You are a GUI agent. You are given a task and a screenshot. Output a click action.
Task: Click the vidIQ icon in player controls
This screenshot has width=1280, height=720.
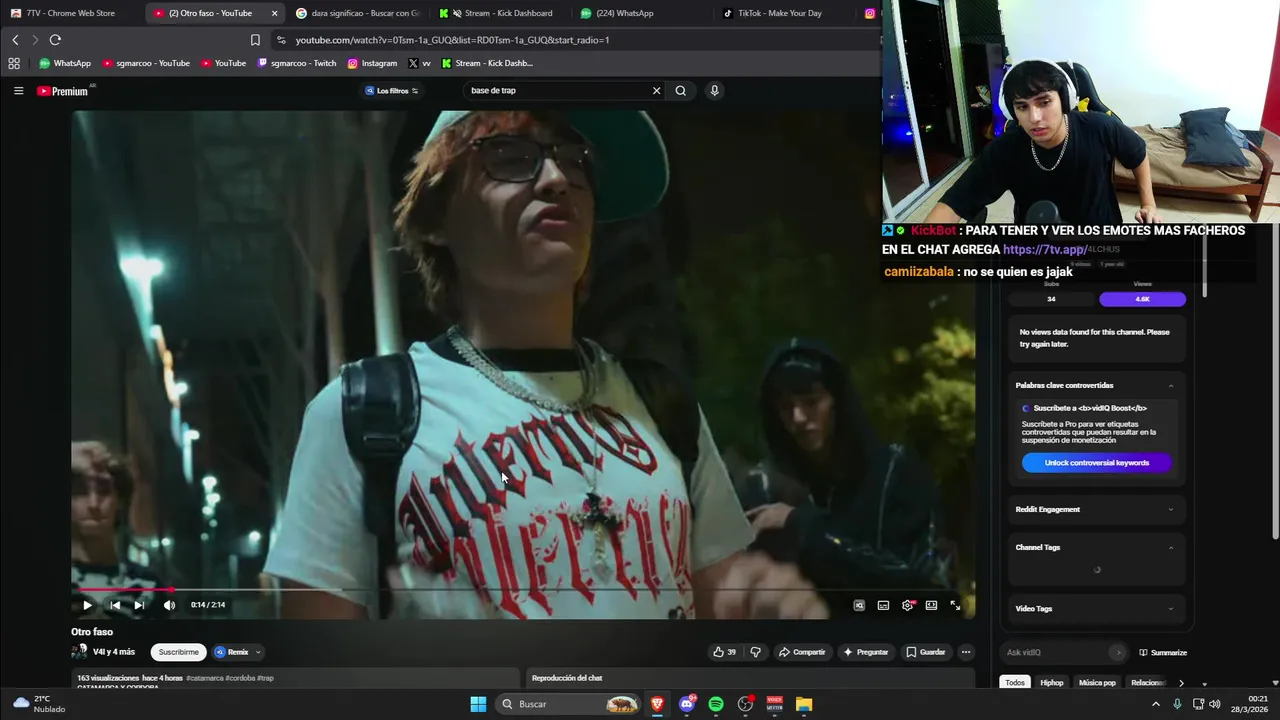point(859,605)
